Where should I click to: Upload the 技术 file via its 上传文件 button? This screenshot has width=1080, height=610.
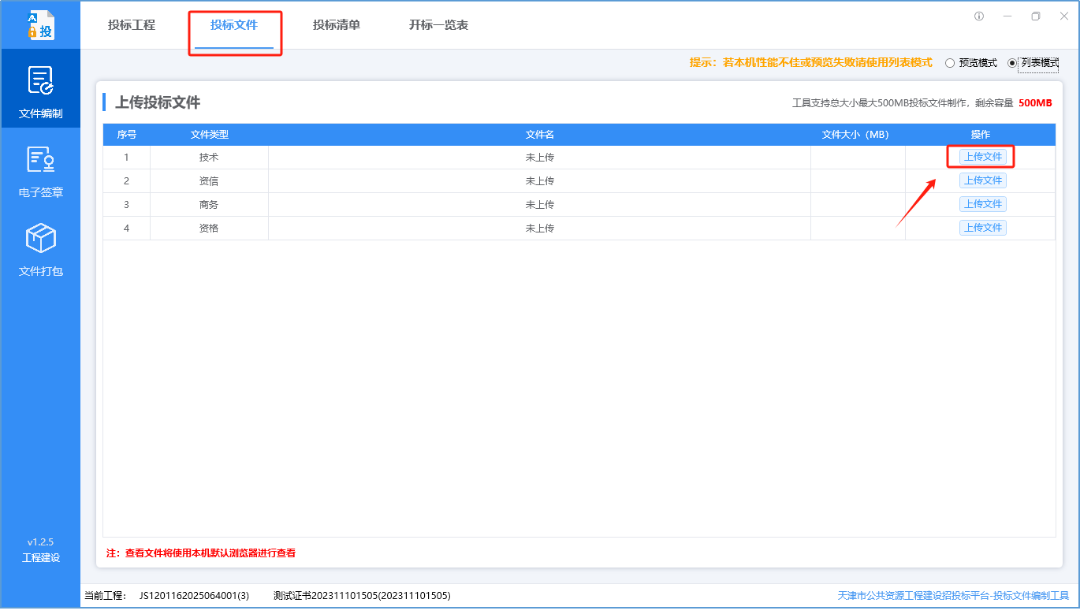click(982, 157)
